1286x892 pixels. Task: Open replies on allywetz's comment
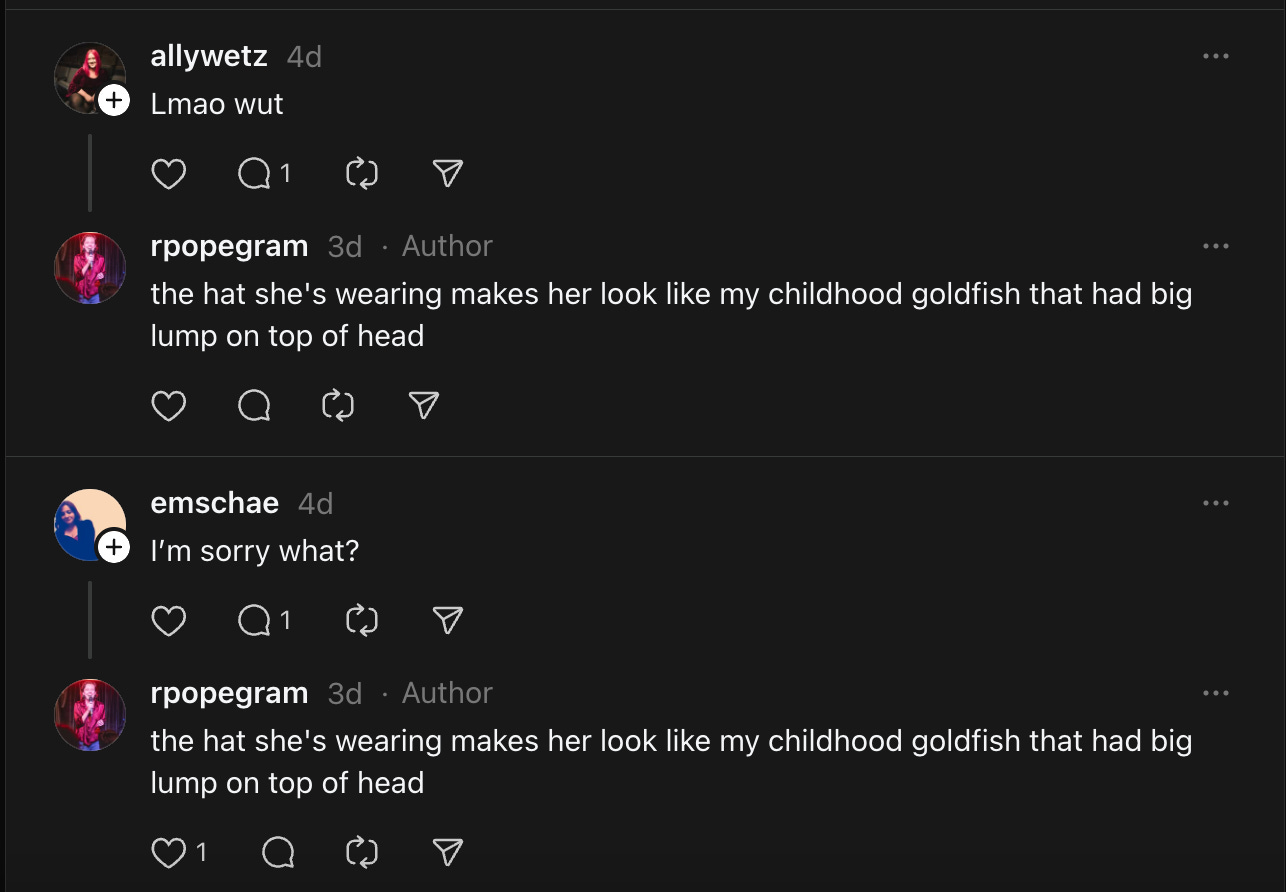click(x=255, y=175)
